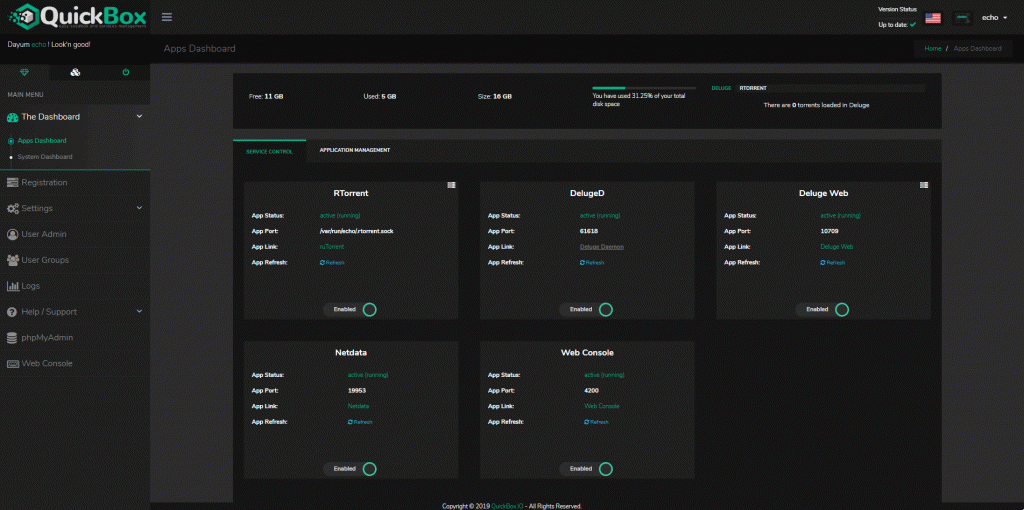The height and width of the screenshot is (510, 1024).
Task: Click the Web Console keyboard icon in sidebar
Action: coord(13,364)
